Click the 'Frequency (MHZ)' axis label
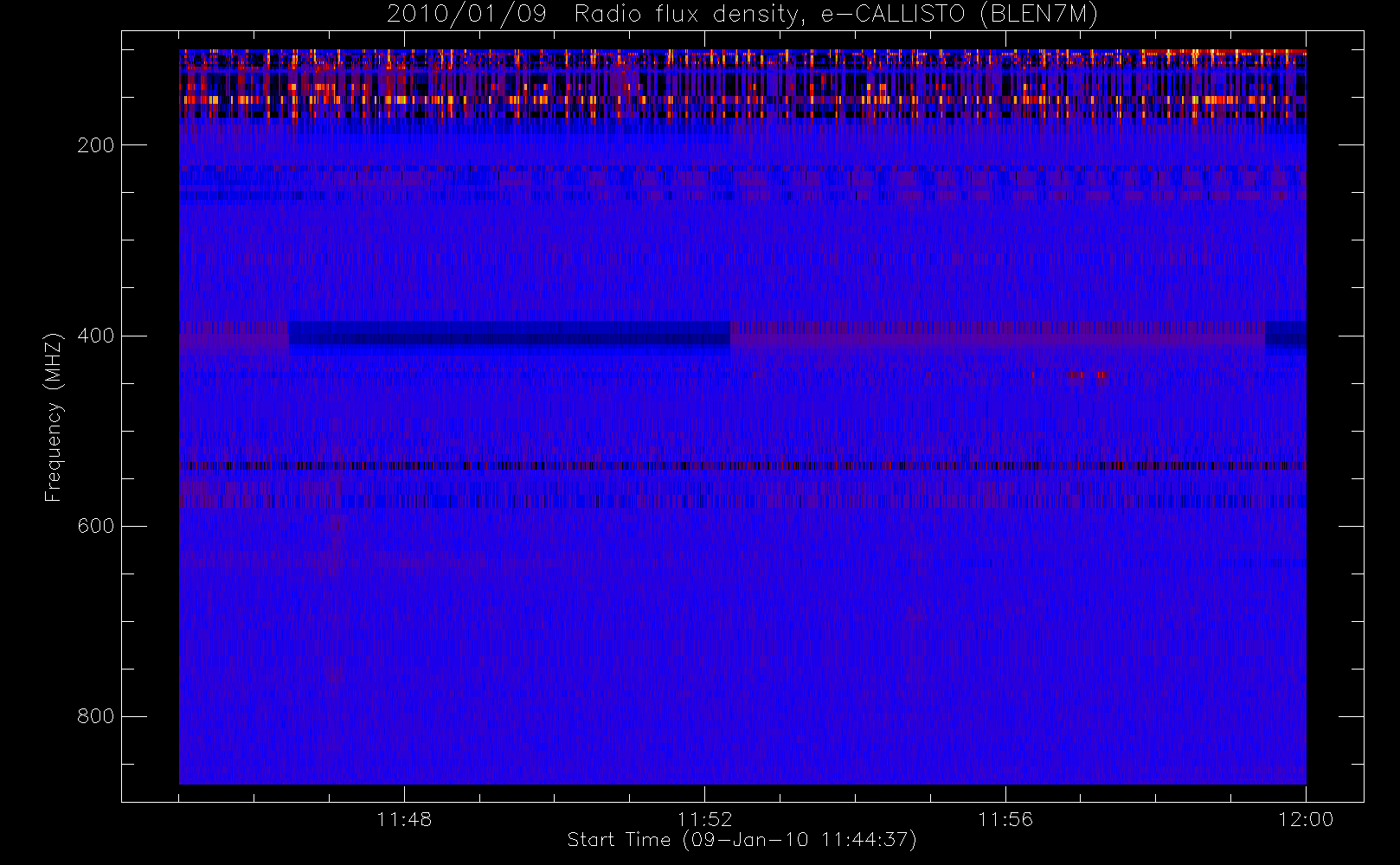 53,417
